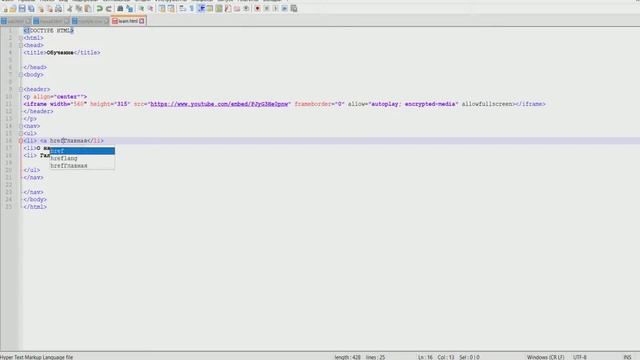Click the Open file folder icon

coord(13,9)
